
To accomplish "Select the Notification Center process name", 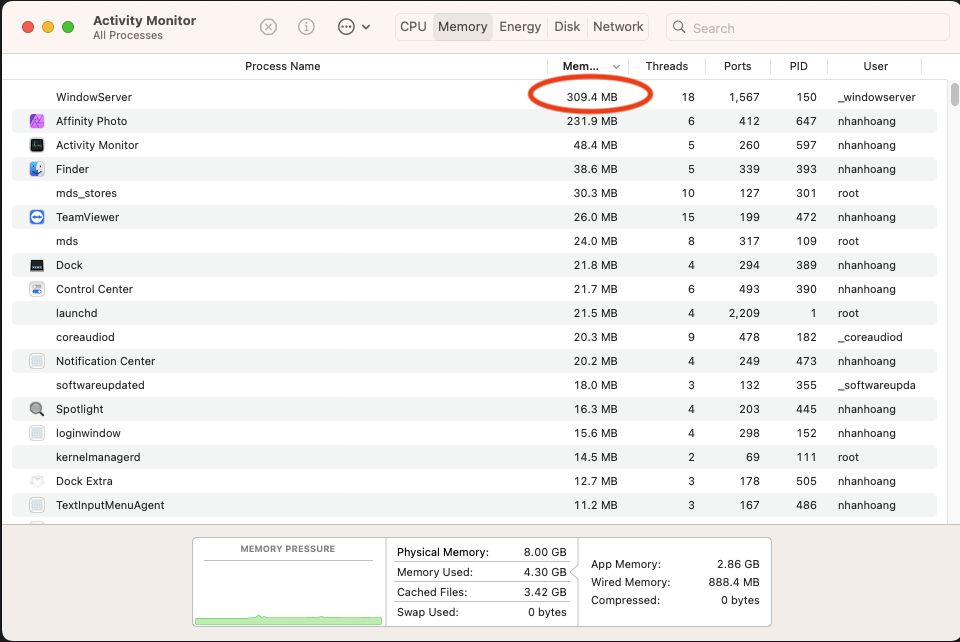I will tap(105, 361).
